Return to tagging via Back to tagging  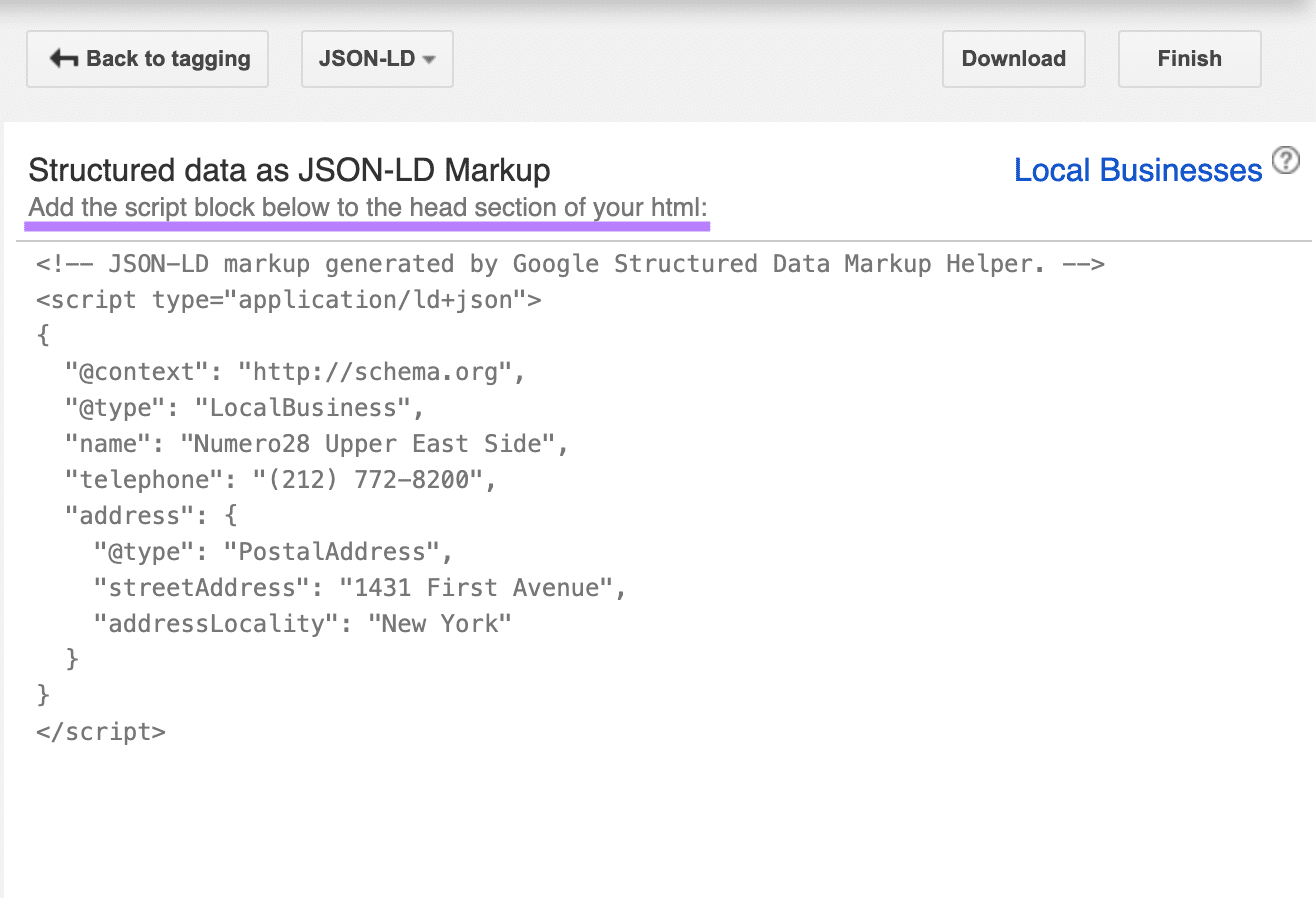click(147, 59)
